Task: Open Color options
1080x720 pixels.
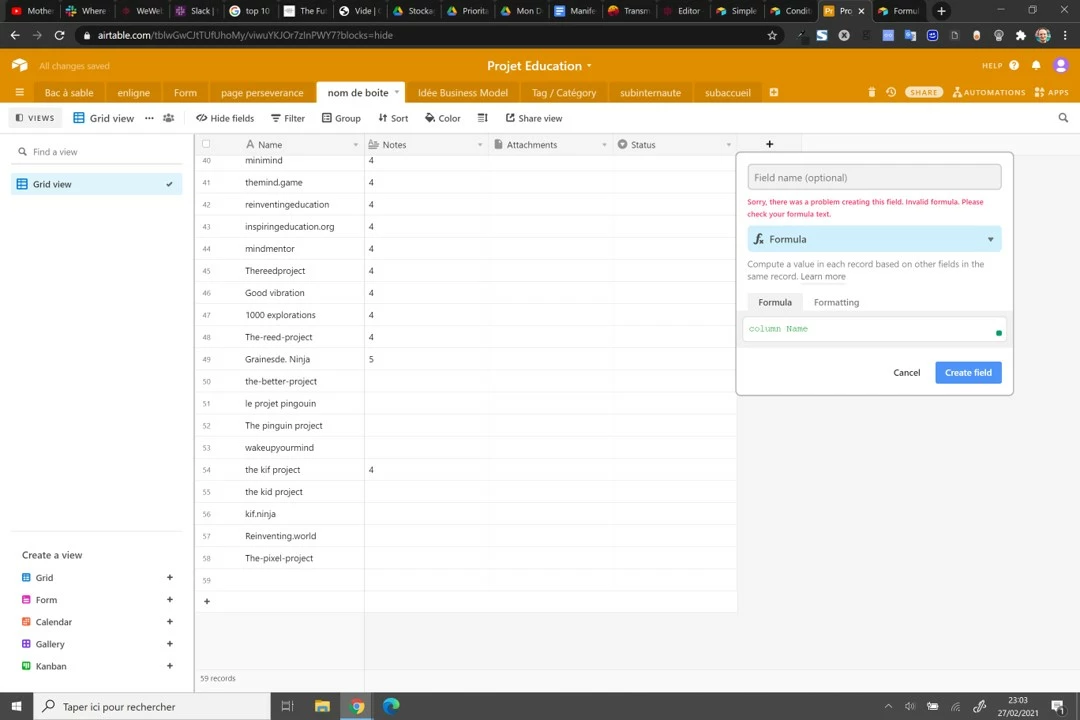Action: (x=442, y=118)
